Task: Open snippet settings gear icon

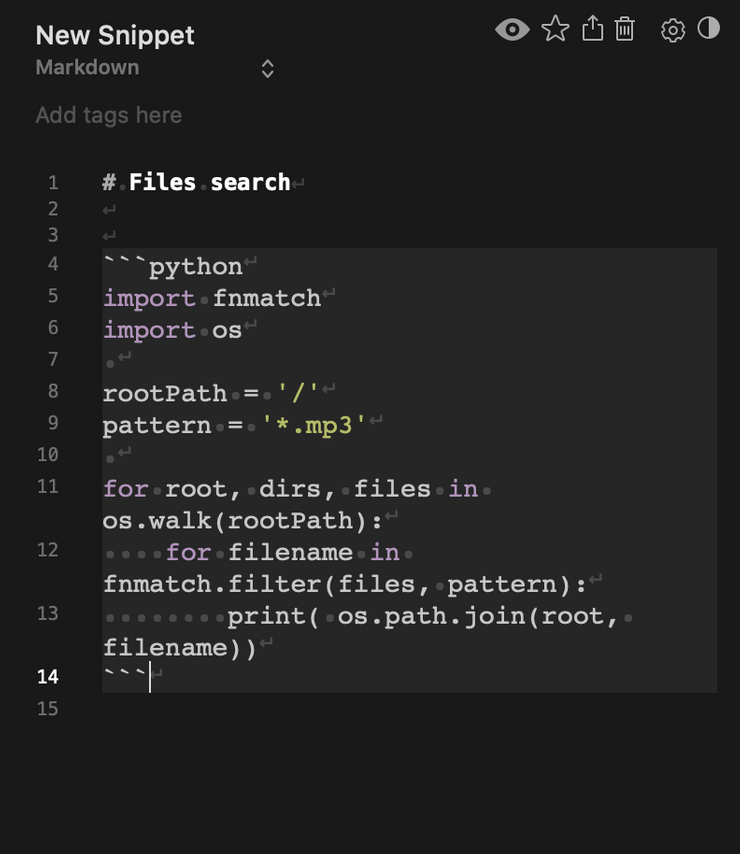Action: (672, 30)
